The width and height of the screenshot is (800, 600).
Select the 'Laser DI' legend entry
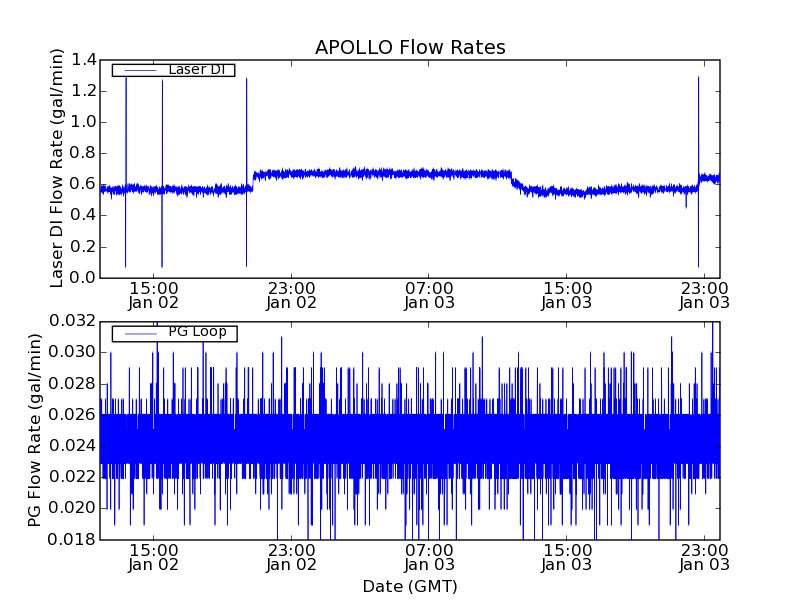(x=173, y=69)
